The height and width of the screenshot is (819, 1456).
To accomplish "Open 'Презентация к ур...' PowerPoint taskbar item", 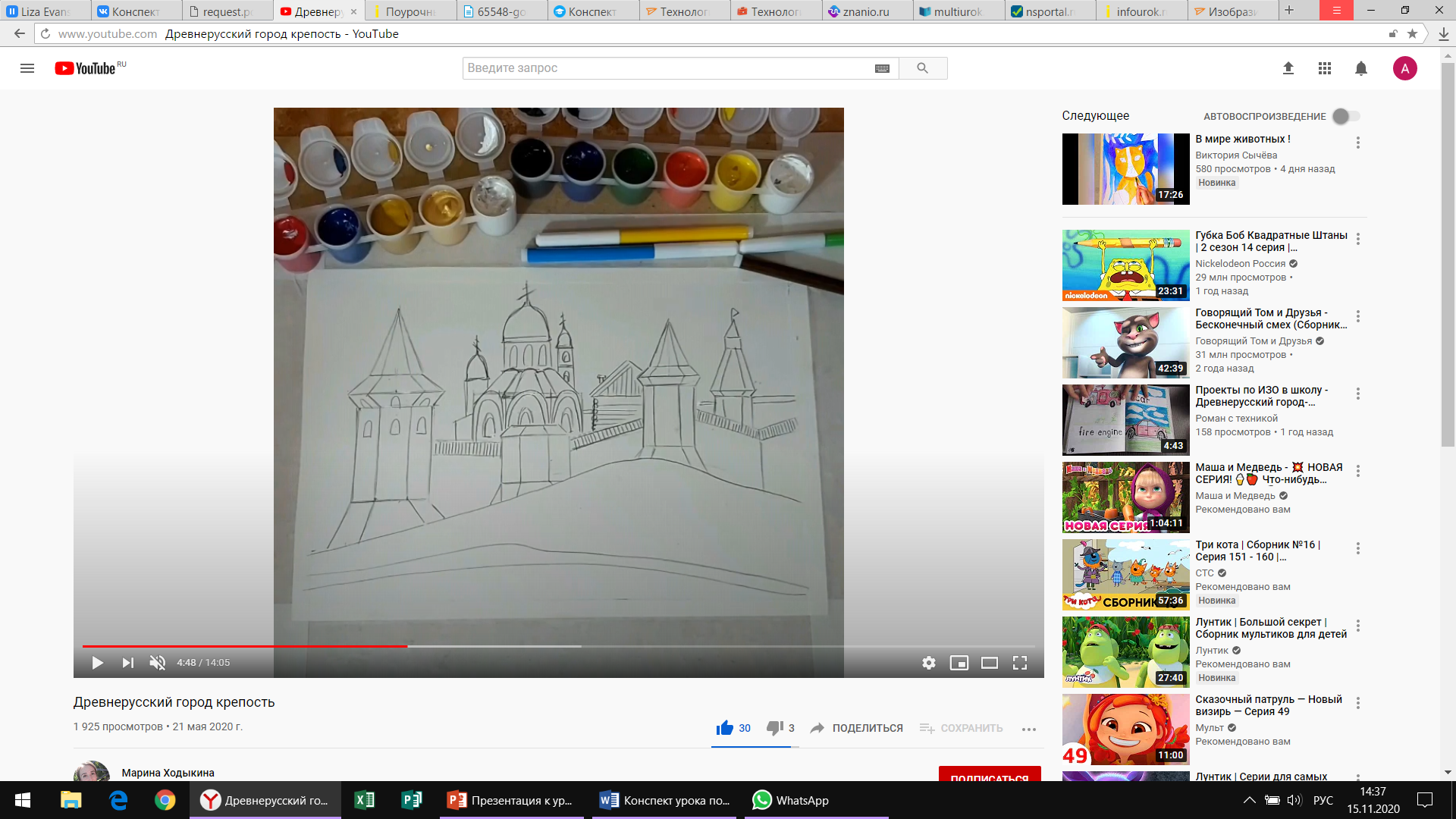I will (x=511, y=800).
